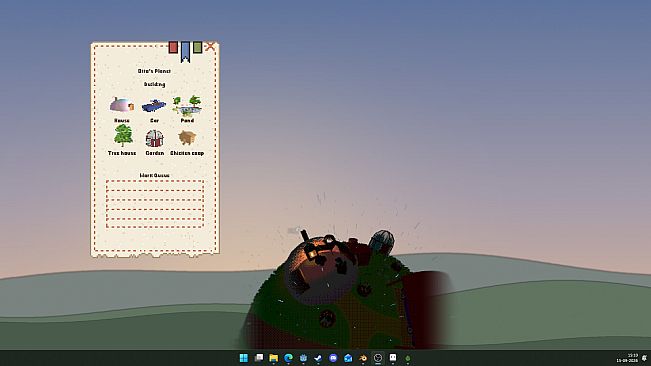Close the planet notebook panel
This screenshot has width=651, height=366.
(210, 46)
